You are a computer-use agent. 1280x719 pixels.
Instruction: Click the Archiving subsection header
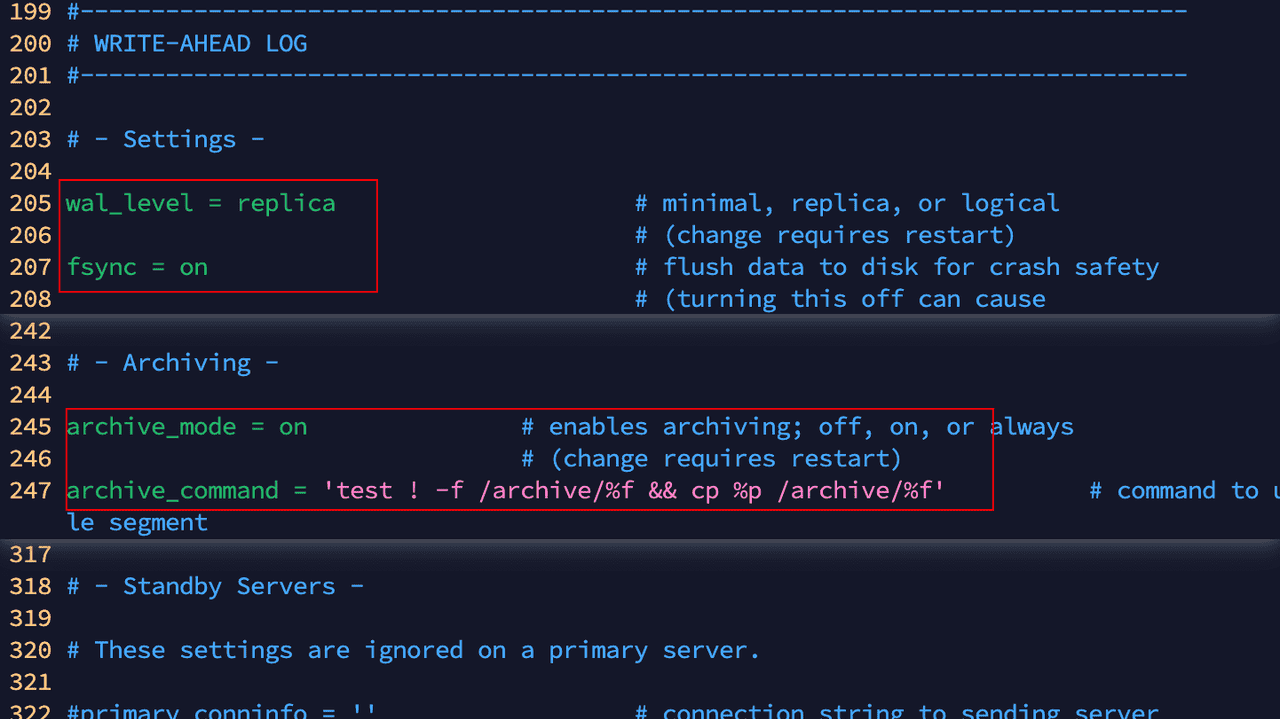click(x=173, y=362)
